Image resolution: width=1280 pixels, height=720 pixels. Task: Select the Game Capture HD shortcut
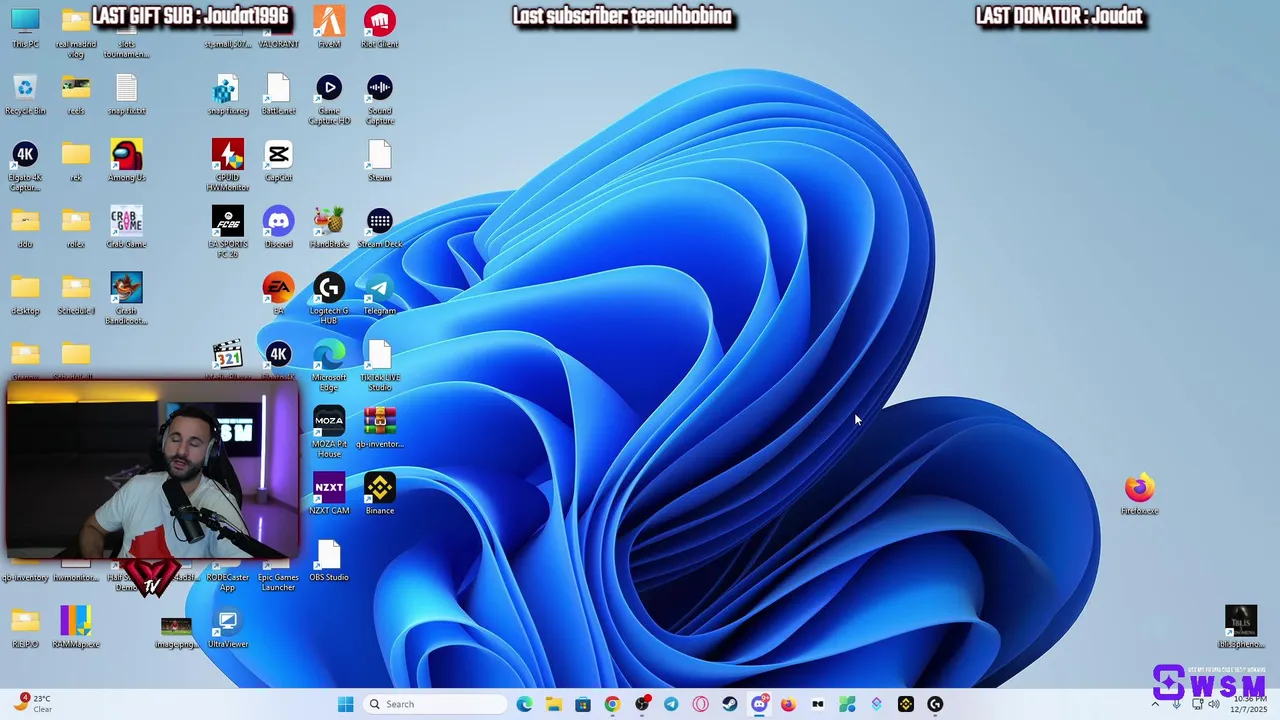[x=329, y=100]
